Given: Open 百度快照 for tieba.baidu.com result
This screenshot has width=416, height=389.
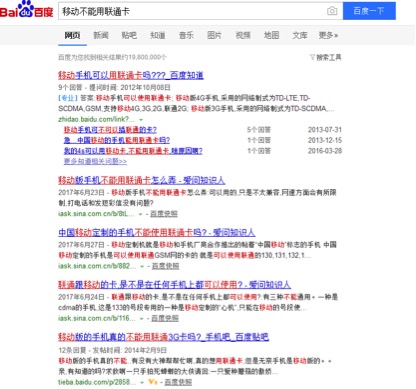Looking at the screenshot, I should (x=178, y=382).
